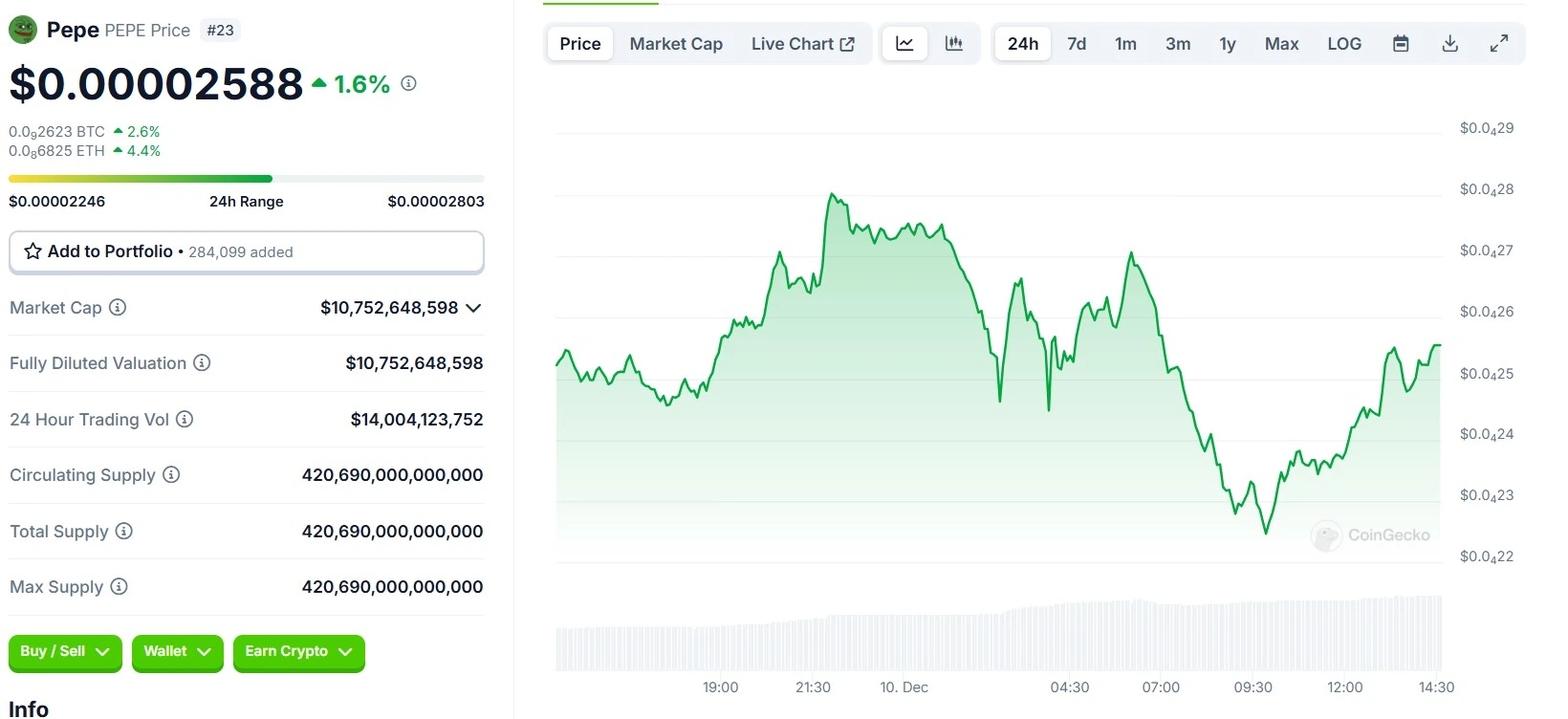Click the volume bars below the chart
Viewport: 1568px width, 719px height.
[999, 634]
